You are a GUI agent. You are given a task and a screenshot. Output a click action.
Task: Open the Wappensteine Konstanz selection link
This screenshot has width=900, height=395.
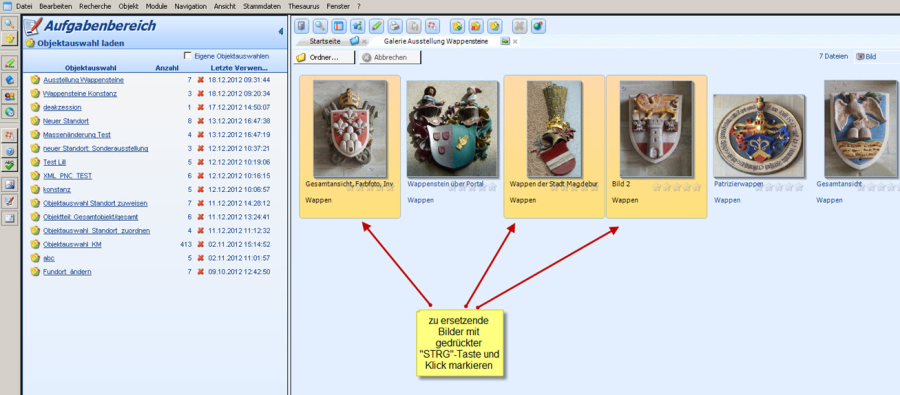[80, 94]
